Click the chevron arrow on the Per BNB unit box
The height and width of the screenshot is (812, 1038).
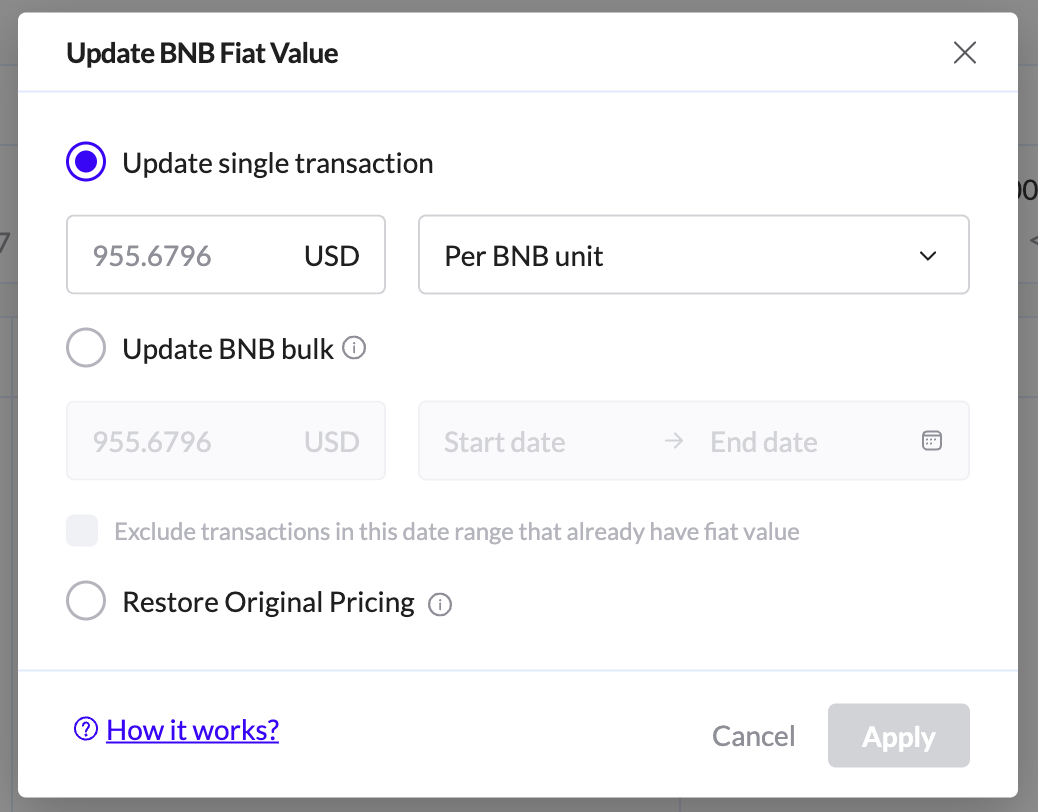(x=928, y=256)
